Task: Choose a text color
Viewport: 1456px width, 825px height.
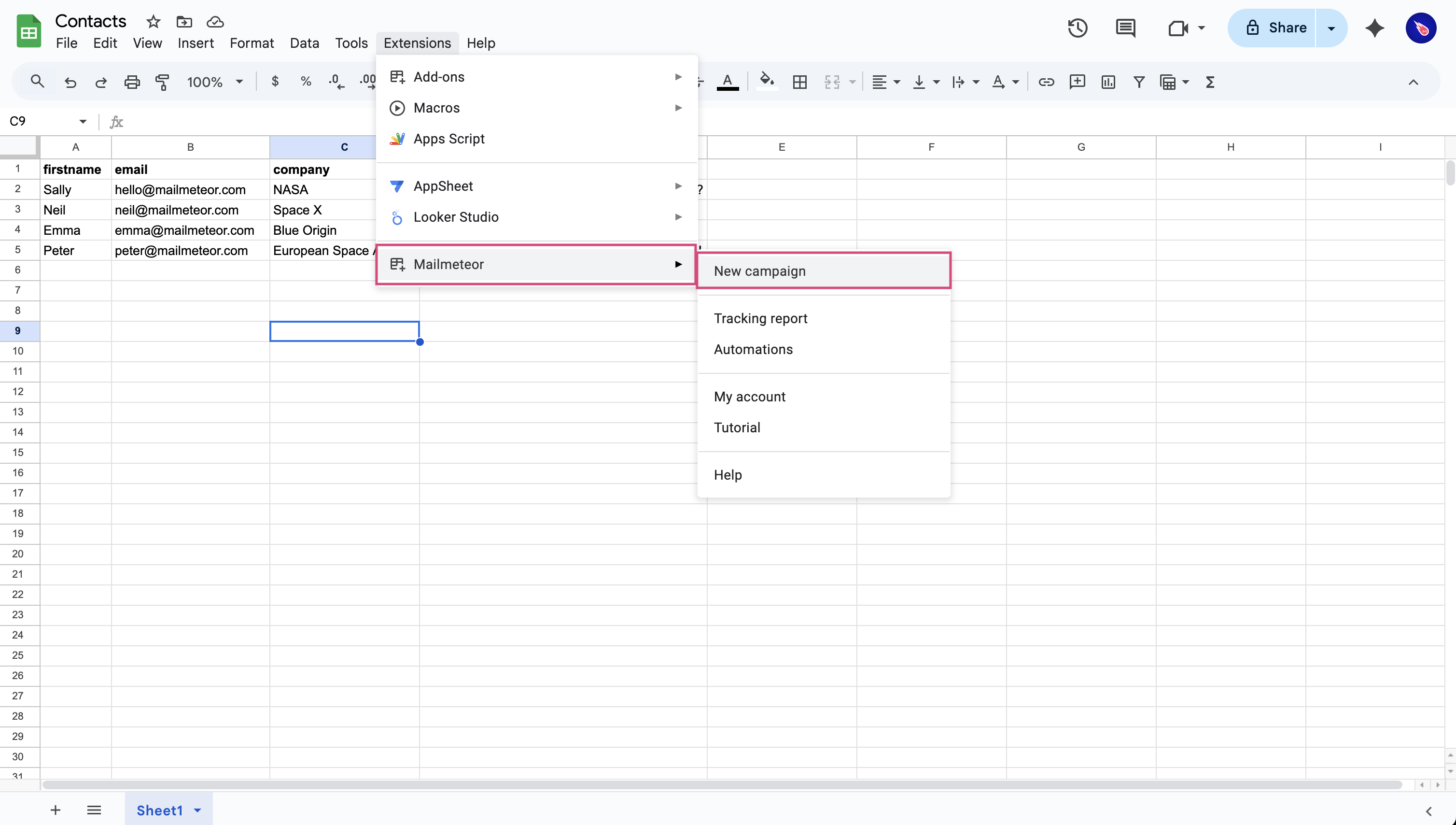Action: [728, 82]
